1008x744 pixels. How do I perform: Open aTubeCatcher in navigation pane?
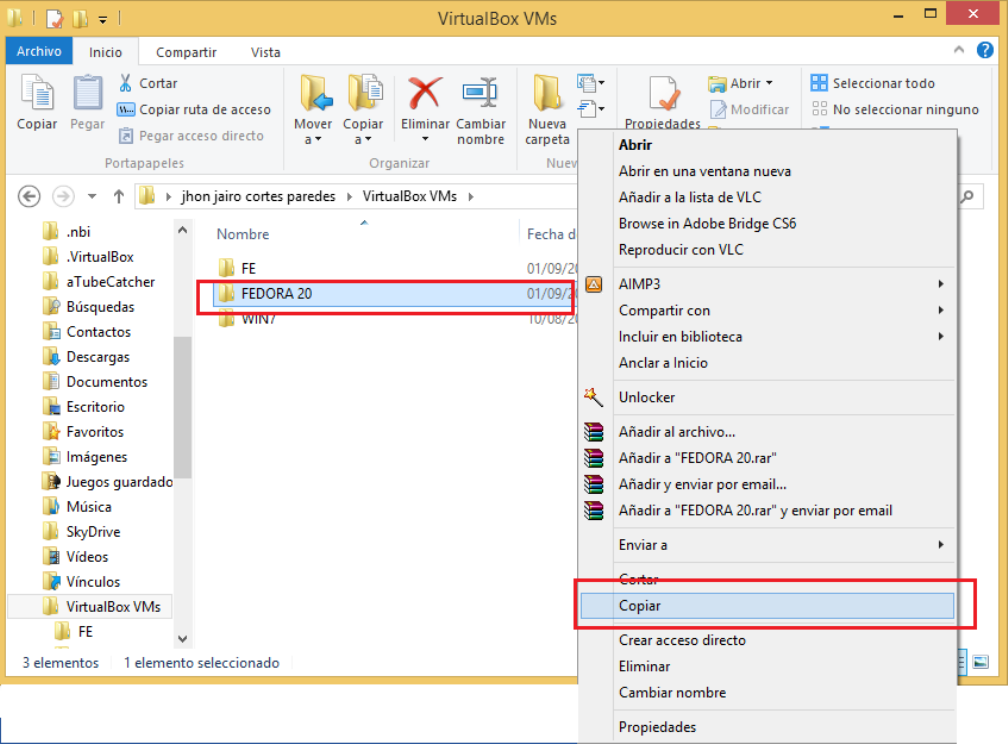pos(111,282)
